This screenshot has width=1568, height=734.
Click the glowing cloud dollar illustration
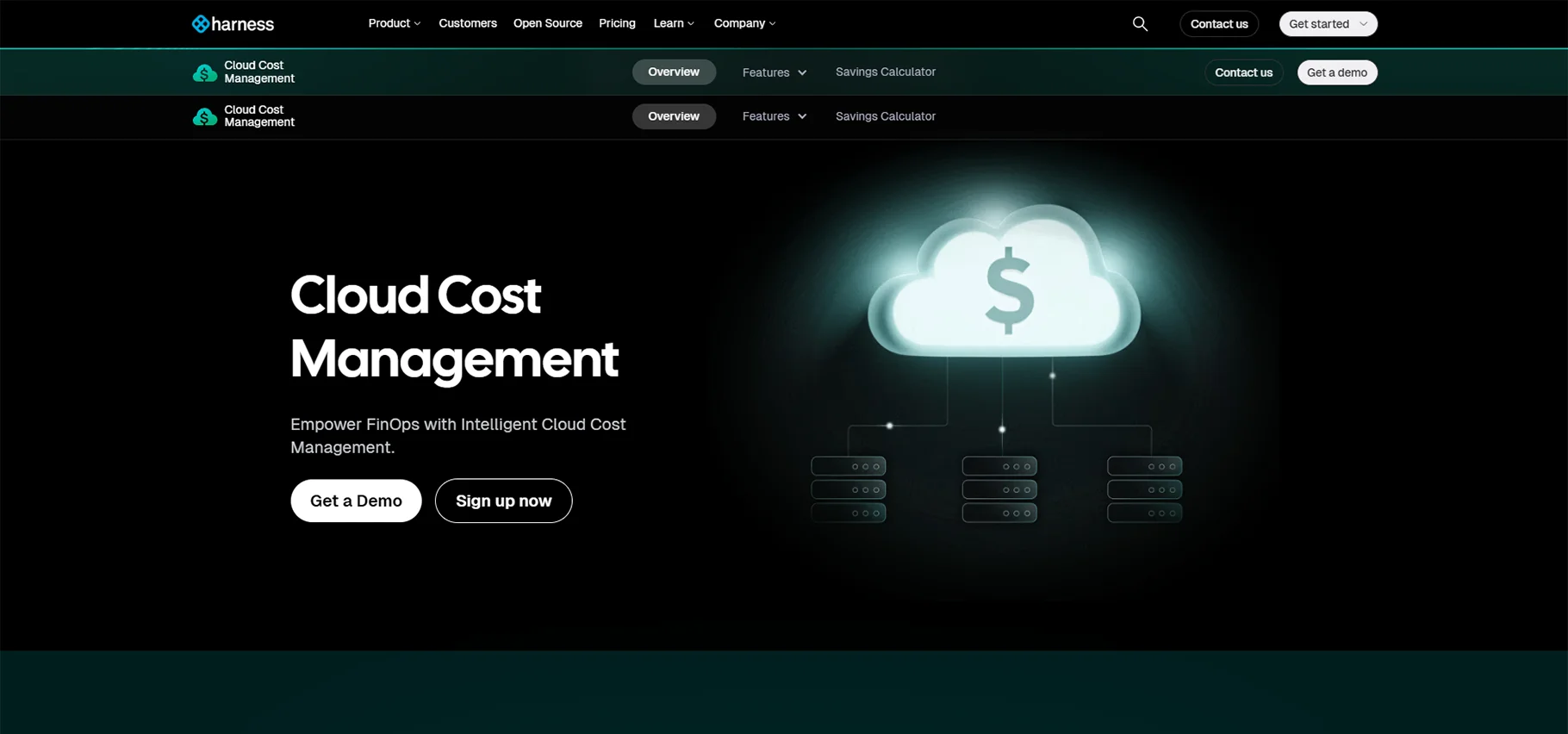point(1004,283)
